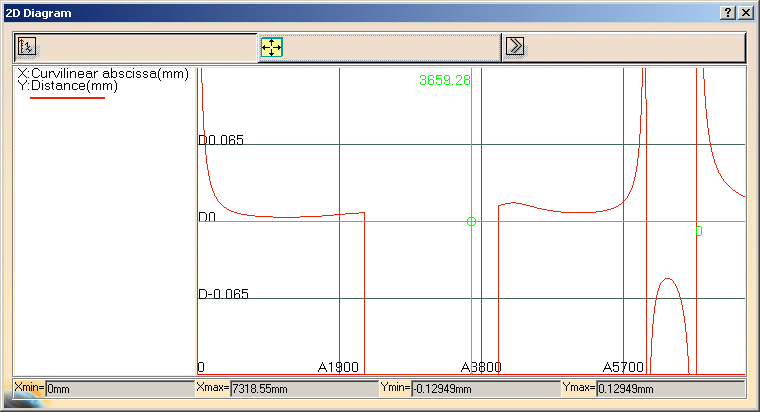Click the green circle cursor marker on D0 line
The height and width of the screenshot is (412, 760).
(471, 221)
